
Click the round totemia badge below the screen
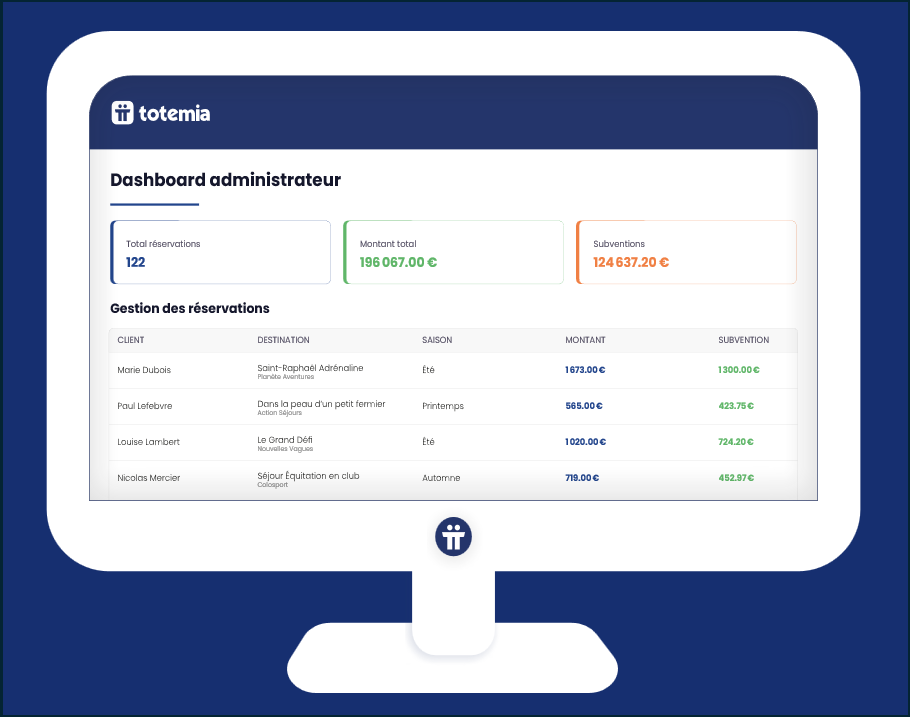pos(453,536)
